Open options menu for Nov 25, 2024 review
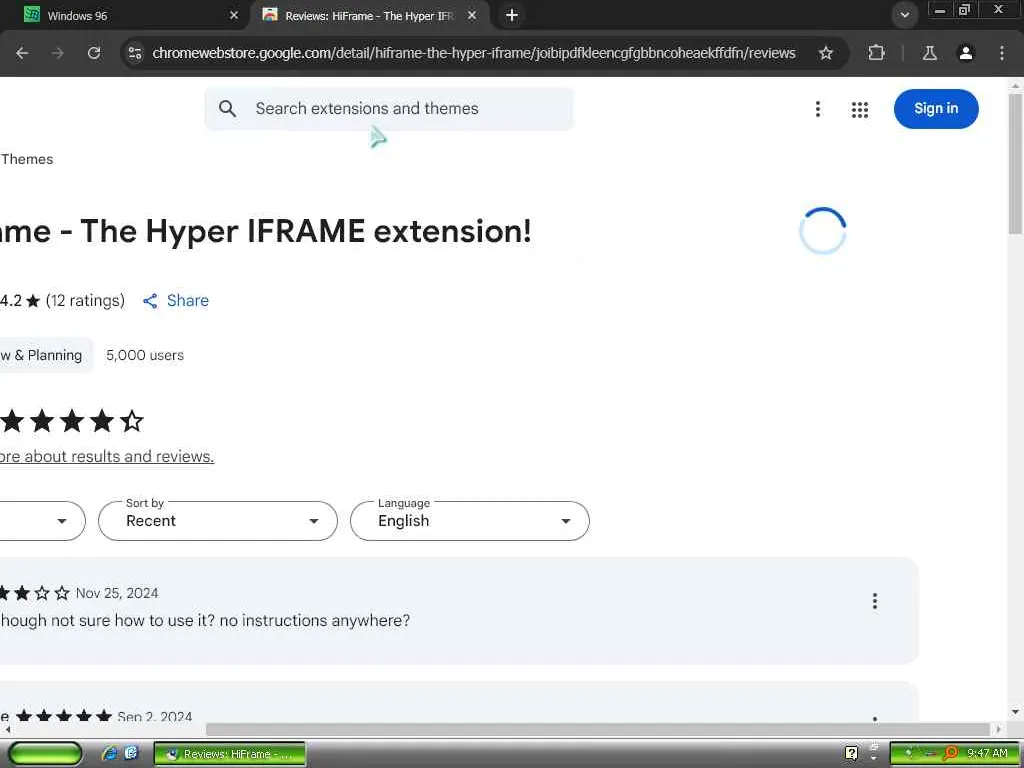This screenshot has height=768, width=1024. 874,601
